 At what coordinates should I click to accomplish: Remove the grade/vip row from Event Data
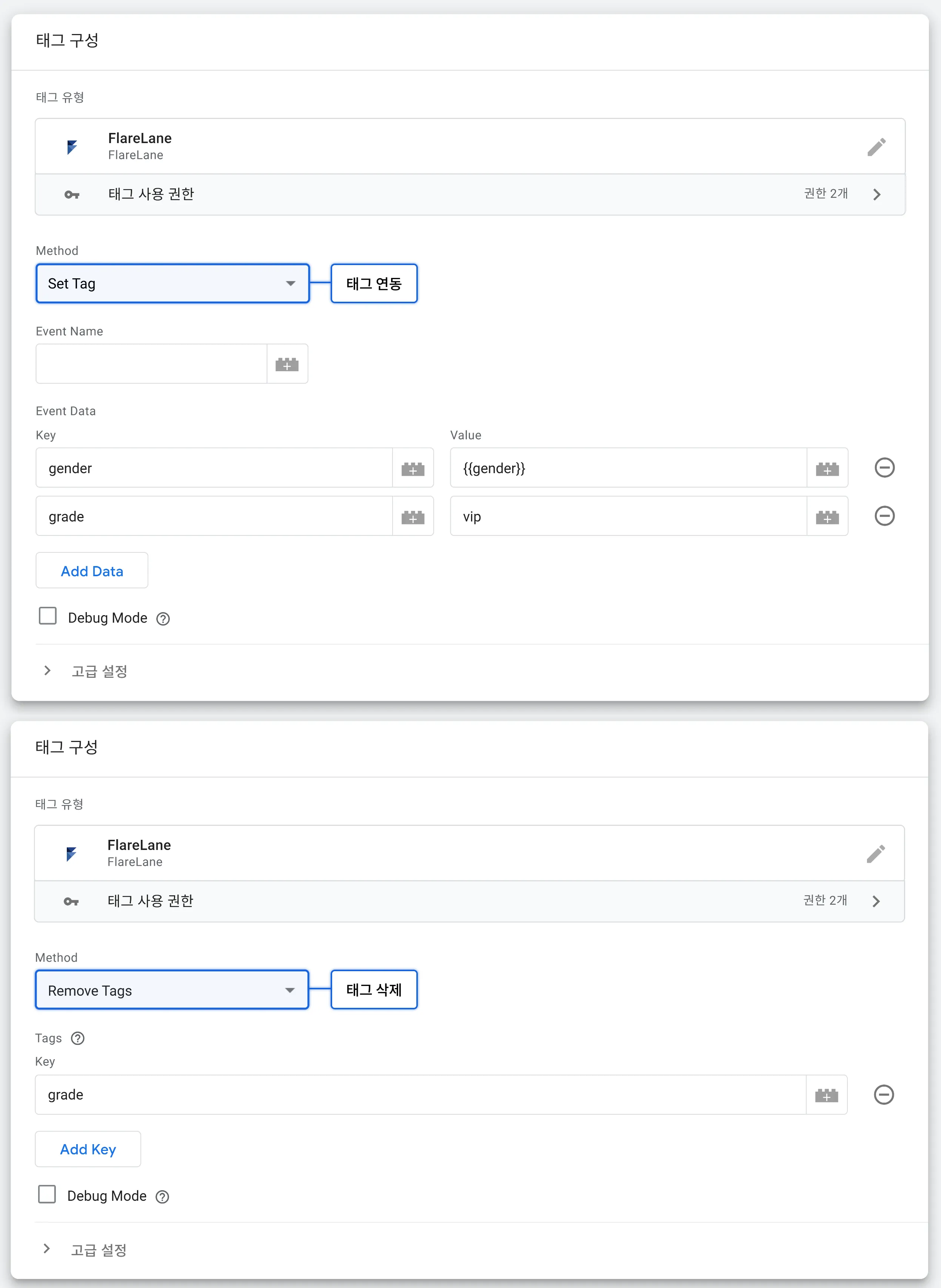884,516
